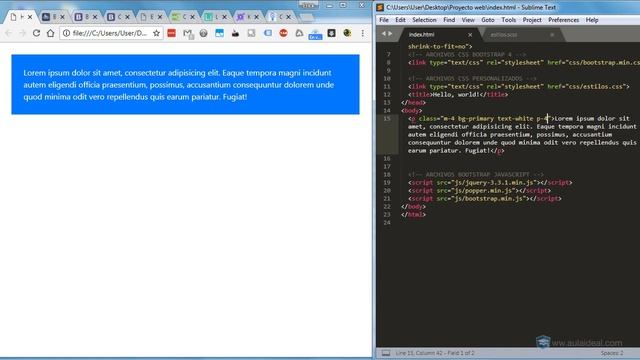Open the Preferences menu

pos(563,20)
